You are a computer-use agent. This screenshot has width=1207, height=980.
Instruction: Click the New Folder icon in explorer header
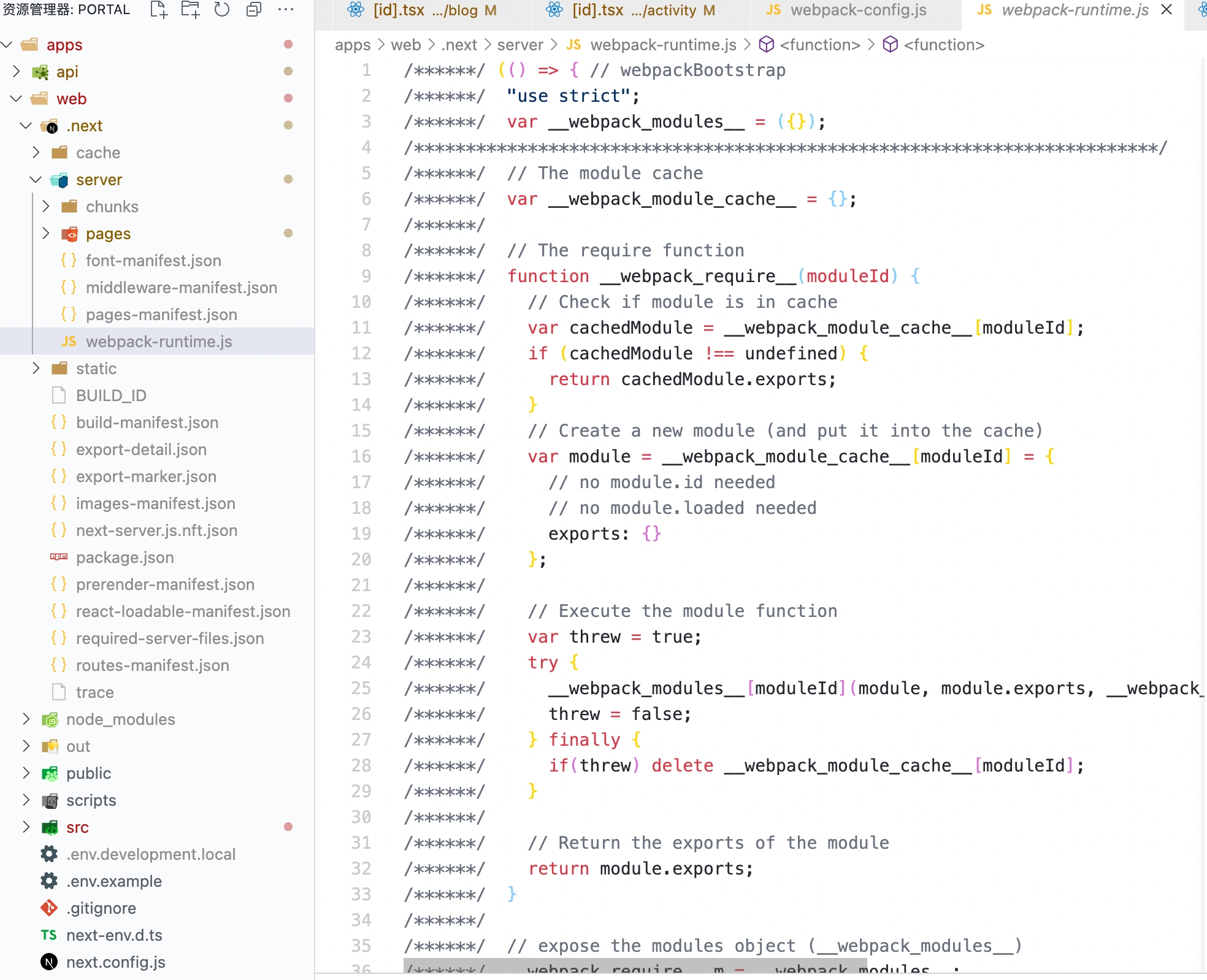pos(191,10)
